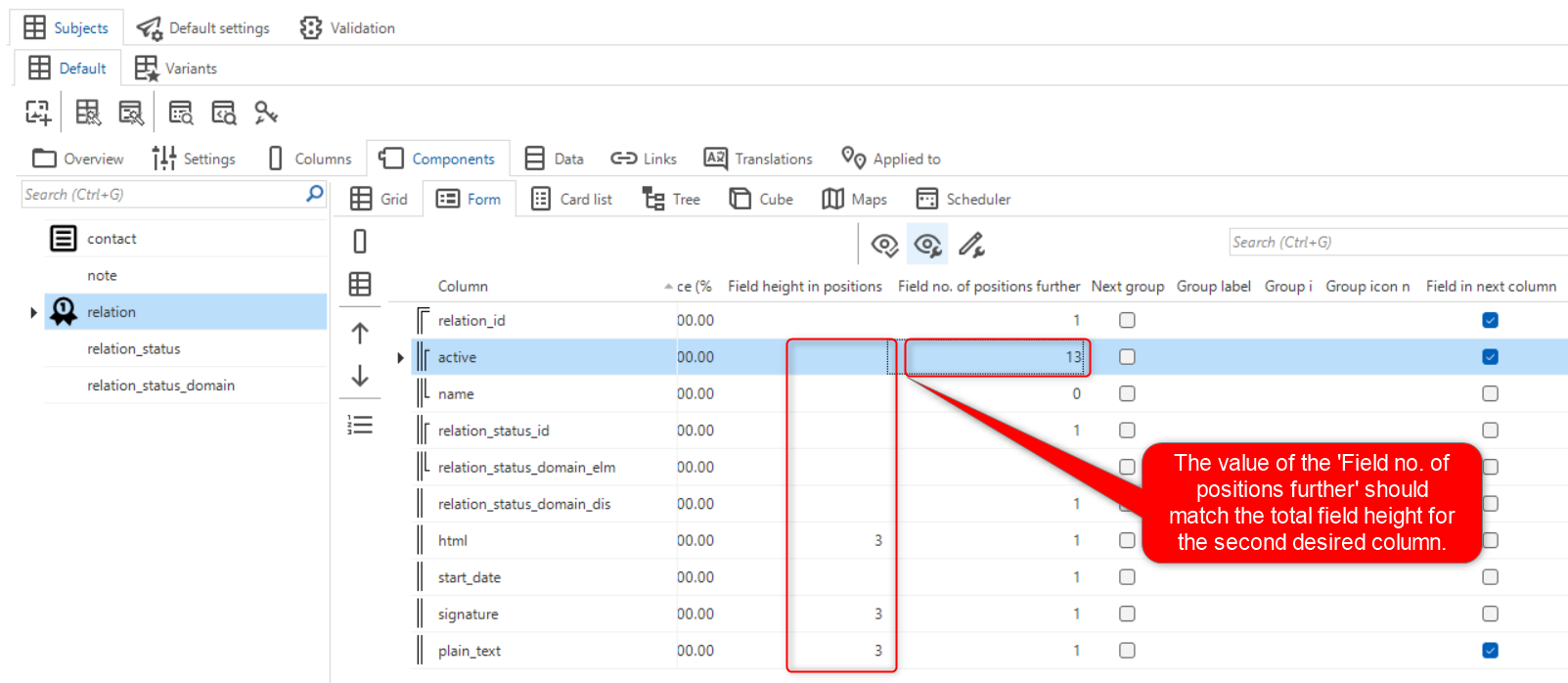Click the grid design wand toolbar icon
This screenshot has height=683, width=1568.
(88, 113)
